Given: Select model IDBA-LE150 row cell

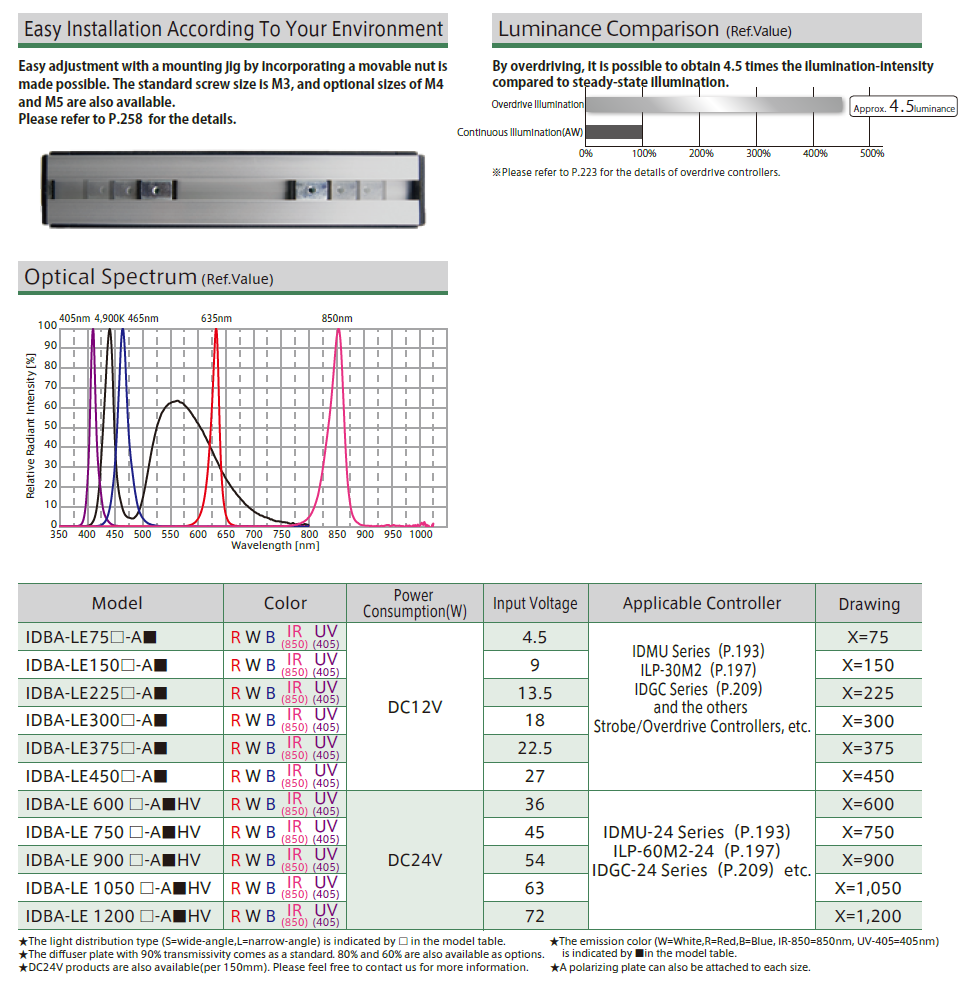Looking at the screenshot, I should click(121, 665).
